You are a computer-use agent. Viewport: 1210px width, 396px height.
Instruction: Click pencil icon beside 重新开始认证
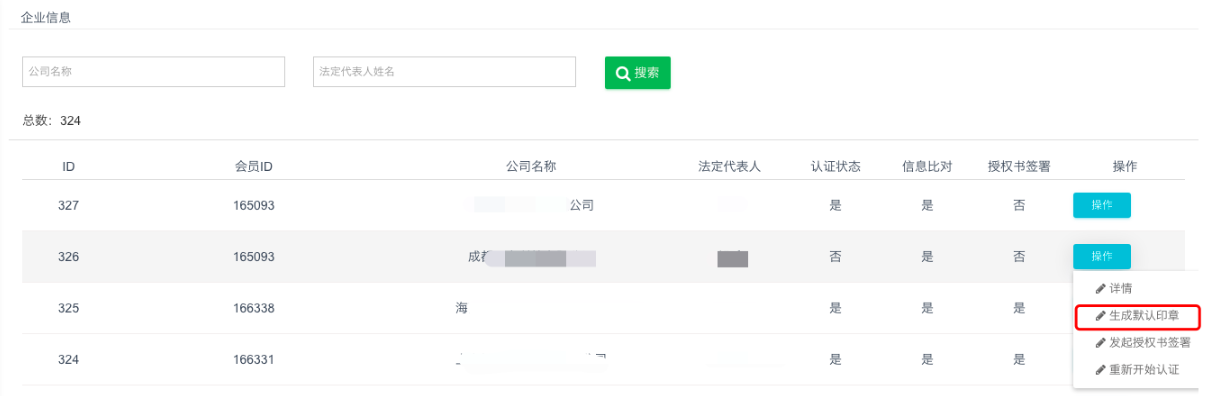(x=1101, y=370)
